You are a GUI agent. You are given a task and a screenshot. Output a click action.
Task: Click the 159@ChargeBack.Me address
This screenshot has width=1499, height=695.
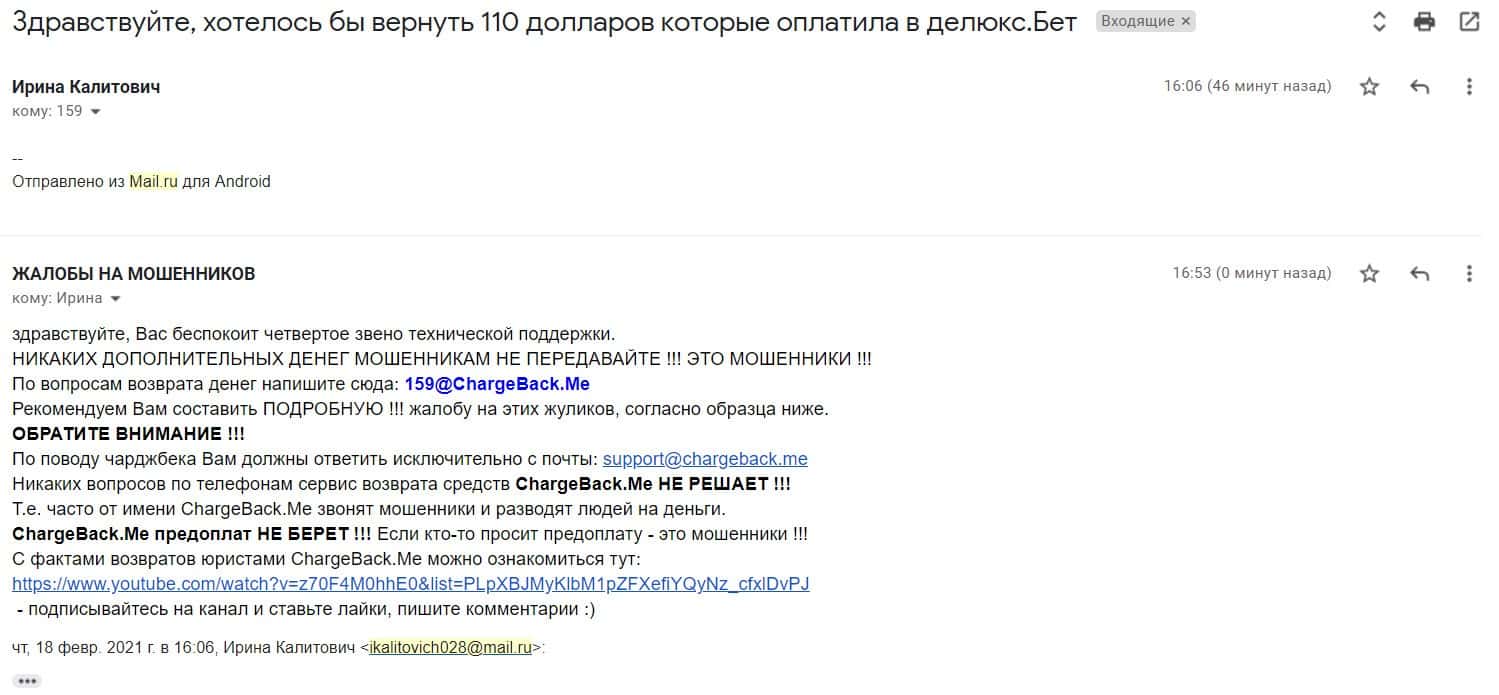(497, 384)
